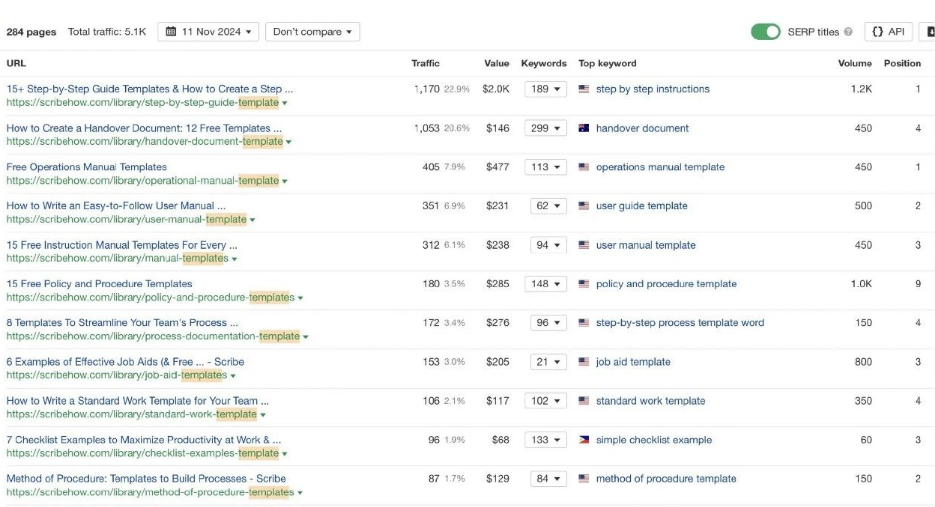Click the partially visible export icon at far right
The width and height of the screenshot is (935, 507).
(929, 32)
